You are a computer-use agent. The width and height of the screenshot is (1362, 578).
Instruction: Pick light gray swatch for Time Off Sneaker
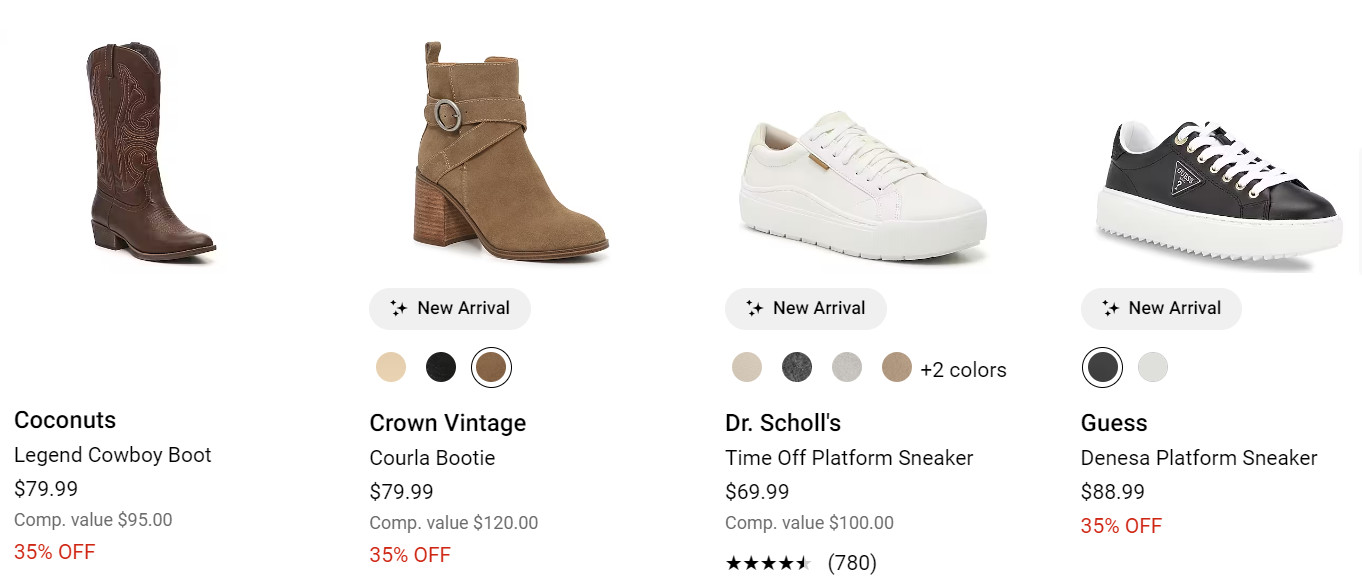click(x=847, y=367)
